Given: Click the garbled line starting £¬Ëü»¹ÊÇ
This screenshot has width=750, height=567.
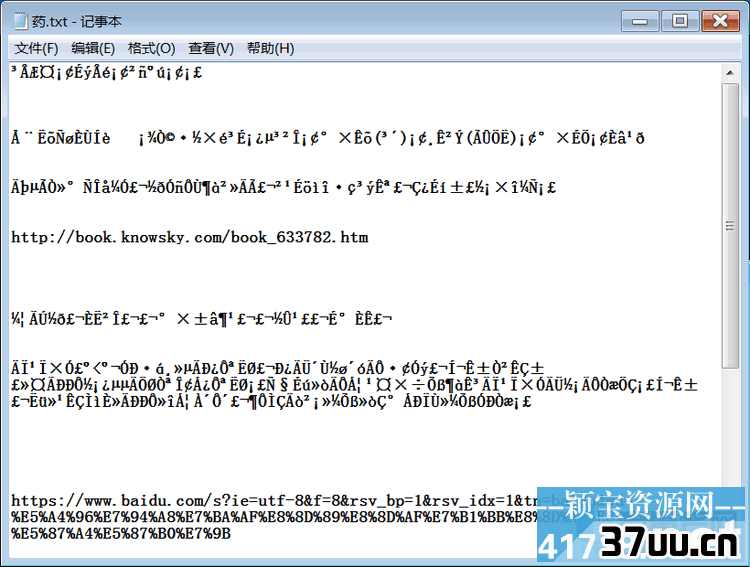Looking at the screenshot, I should [x=271, y=401].
